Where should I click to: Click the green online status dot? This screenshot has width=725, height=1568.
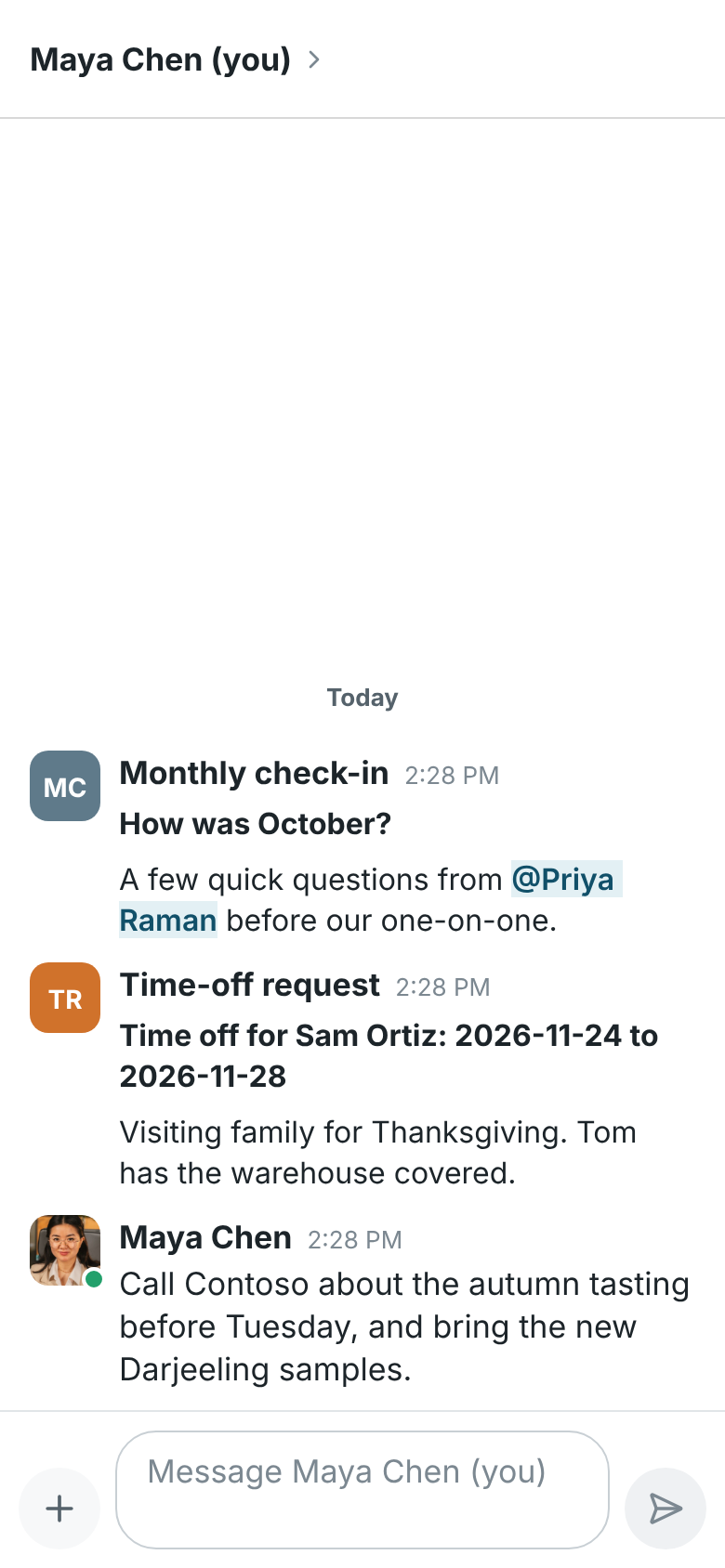93,1279
